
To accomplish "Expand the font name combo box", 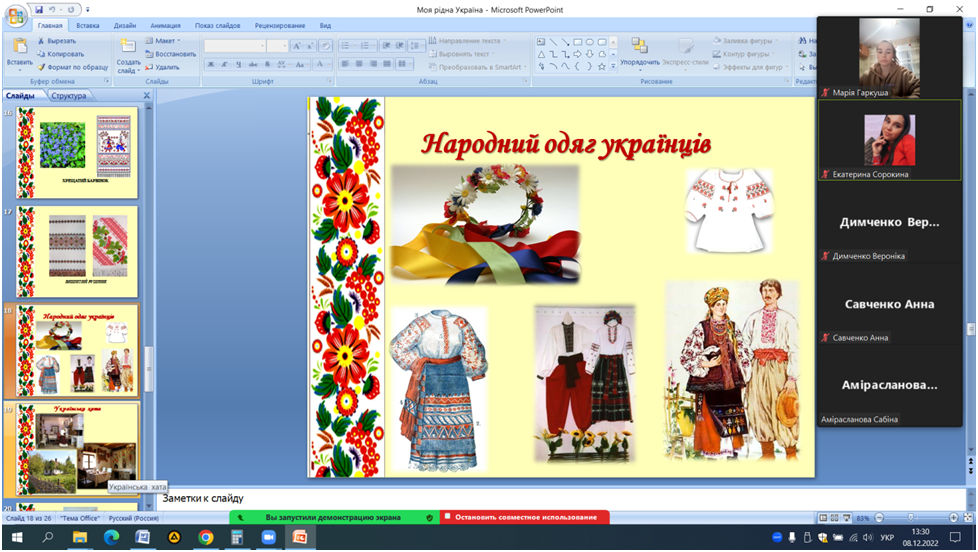I will 261,46.
